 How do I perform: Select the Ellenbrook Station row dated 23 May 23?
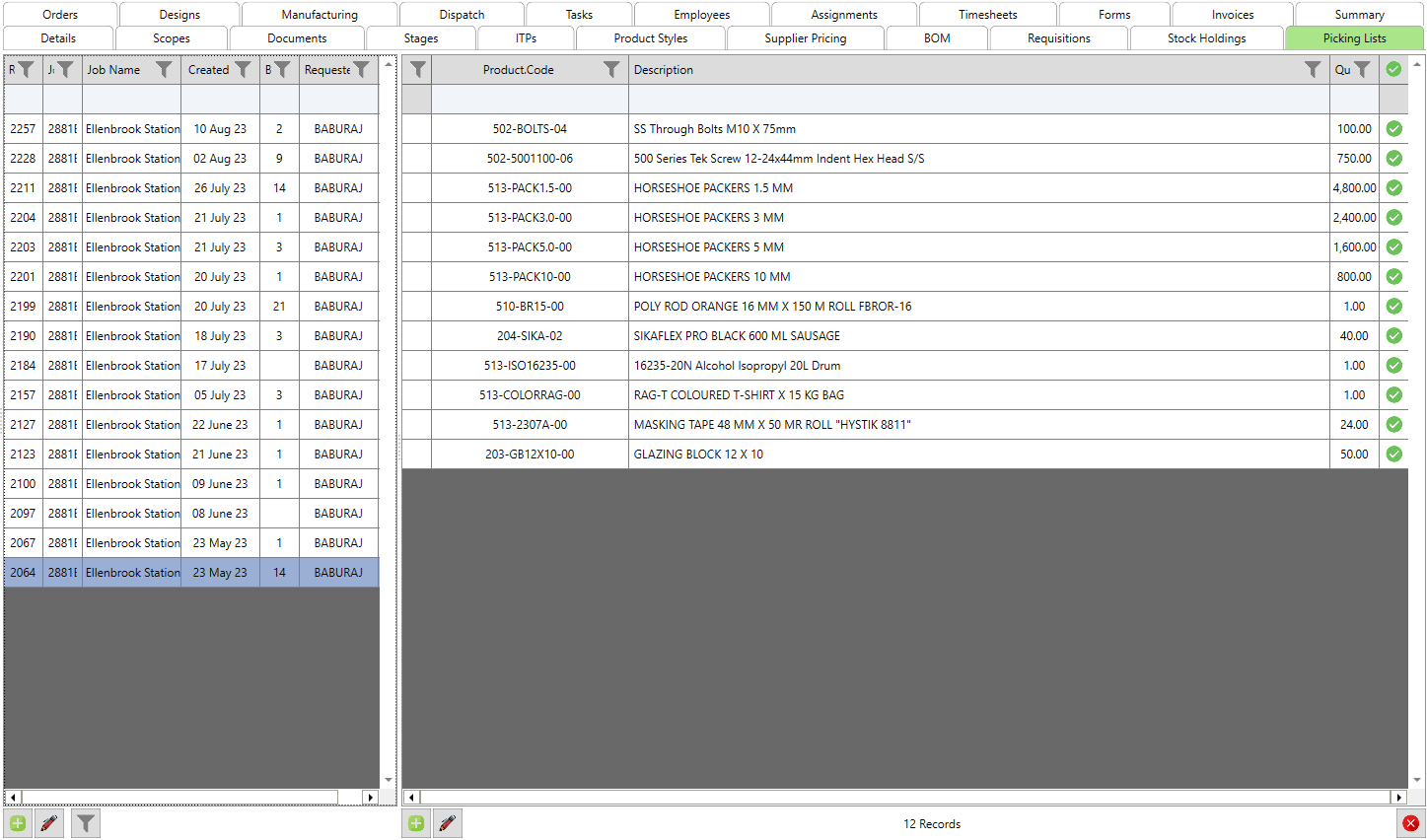(131, 572)
